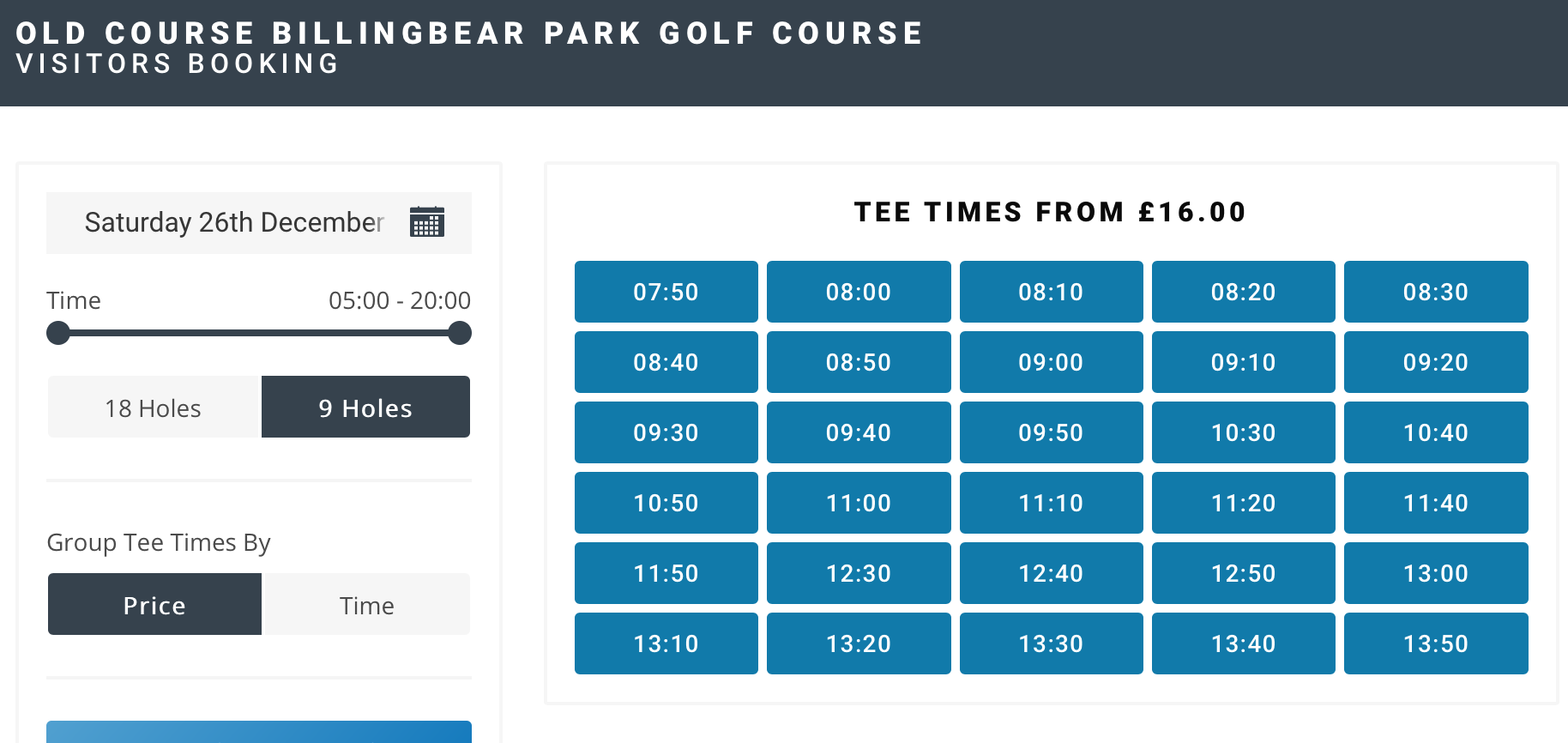Choose the 09:00 tee time slot
The image size is (1568, 743).
pos(1051,362)
